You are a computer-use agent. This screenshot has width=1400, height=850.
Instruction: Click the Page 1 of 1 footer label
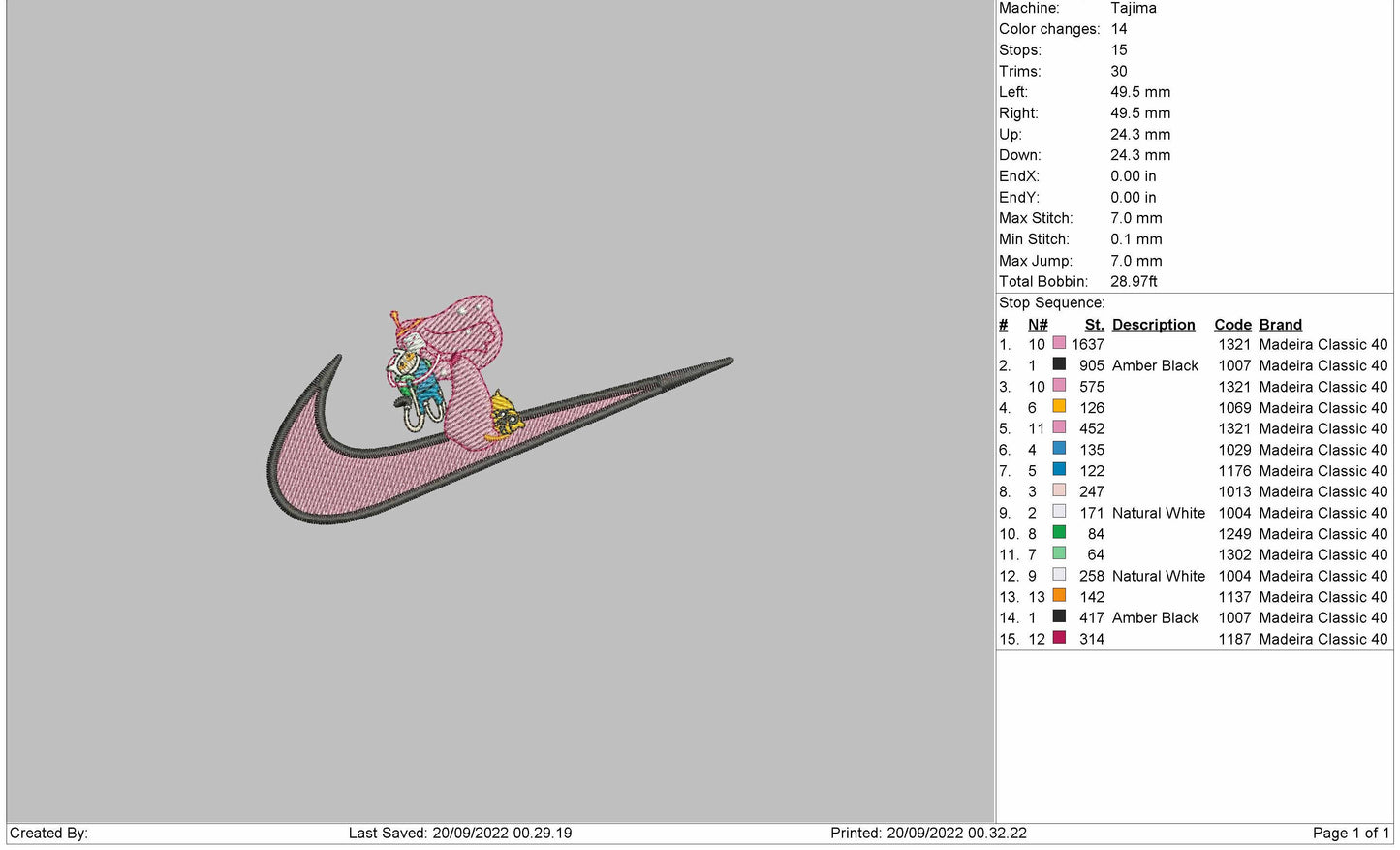1351,834
